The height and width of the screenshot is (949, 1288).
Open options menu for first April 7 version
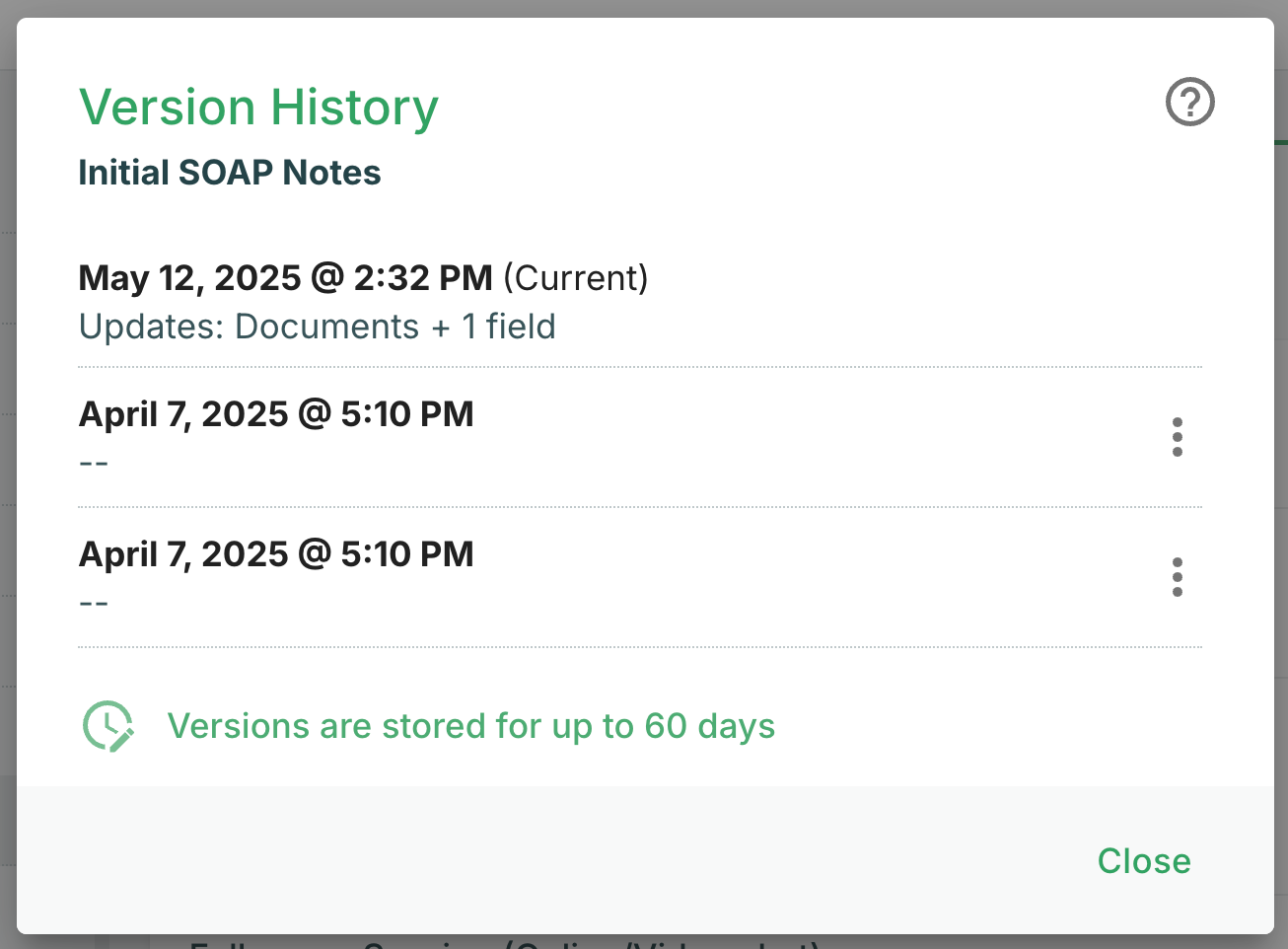tap(1177, 437)
